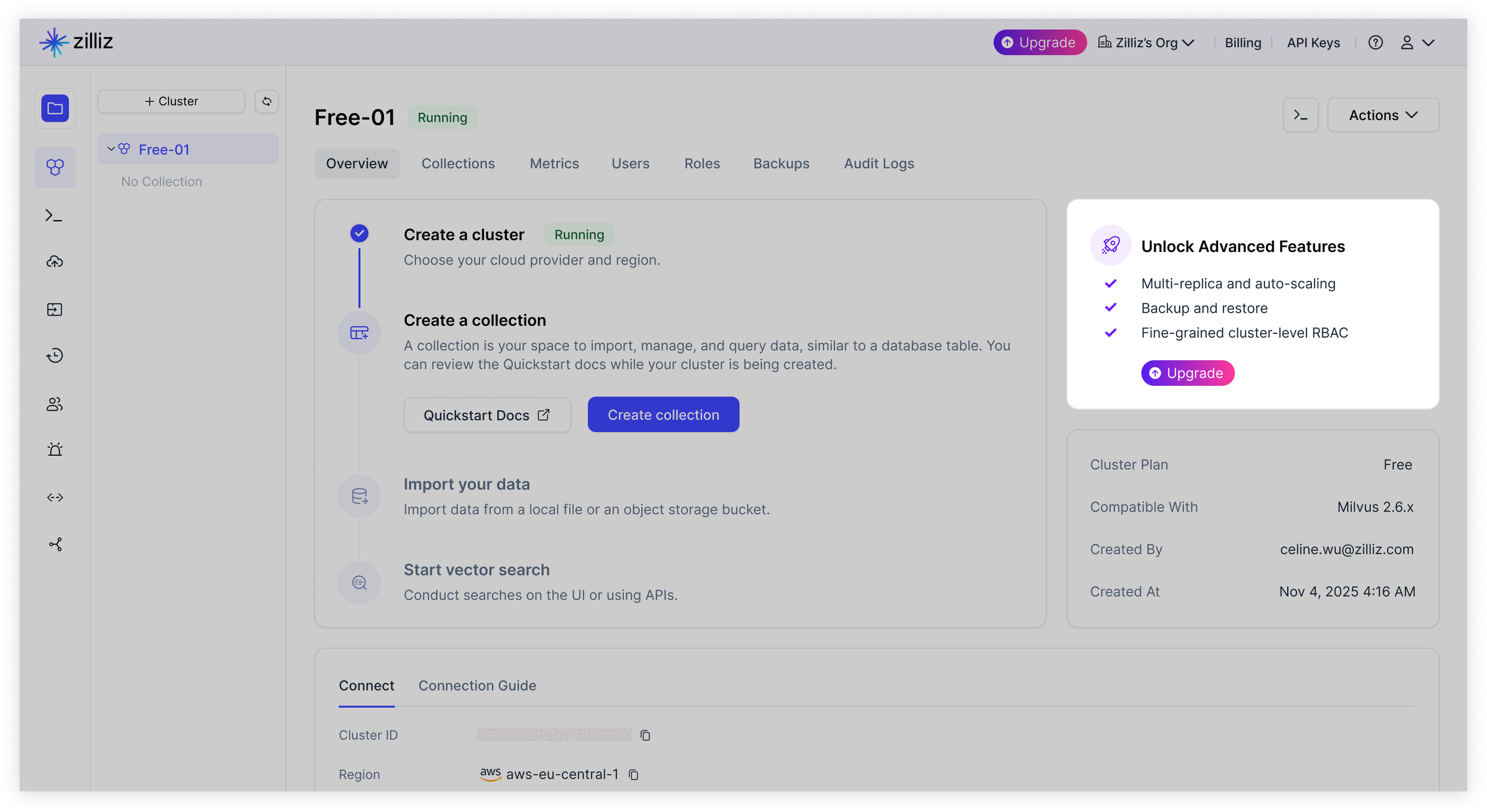Image resolution: width=1487 pixels, height=812 pixels.
Task: Switch to the Connection Guide tab
Action: pyautogui.click(x=477, y=685)
